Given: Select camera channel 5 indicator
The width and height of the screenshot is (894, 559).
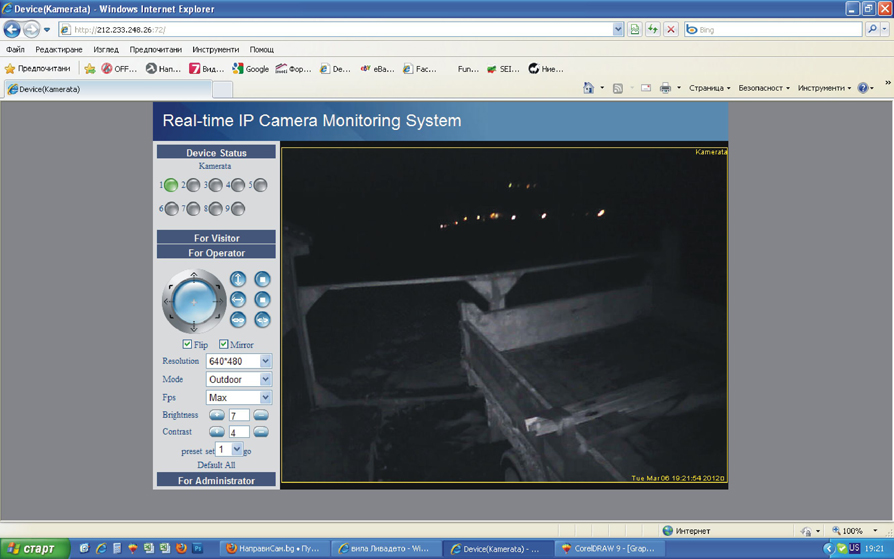Looking at the screenshot, I should click(260, 185).
